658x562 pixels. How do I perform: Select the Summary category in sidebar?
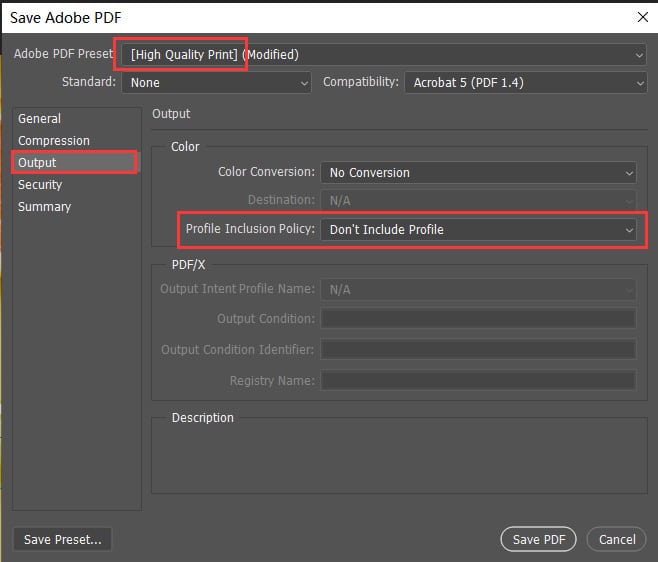(x=76, y=207)
